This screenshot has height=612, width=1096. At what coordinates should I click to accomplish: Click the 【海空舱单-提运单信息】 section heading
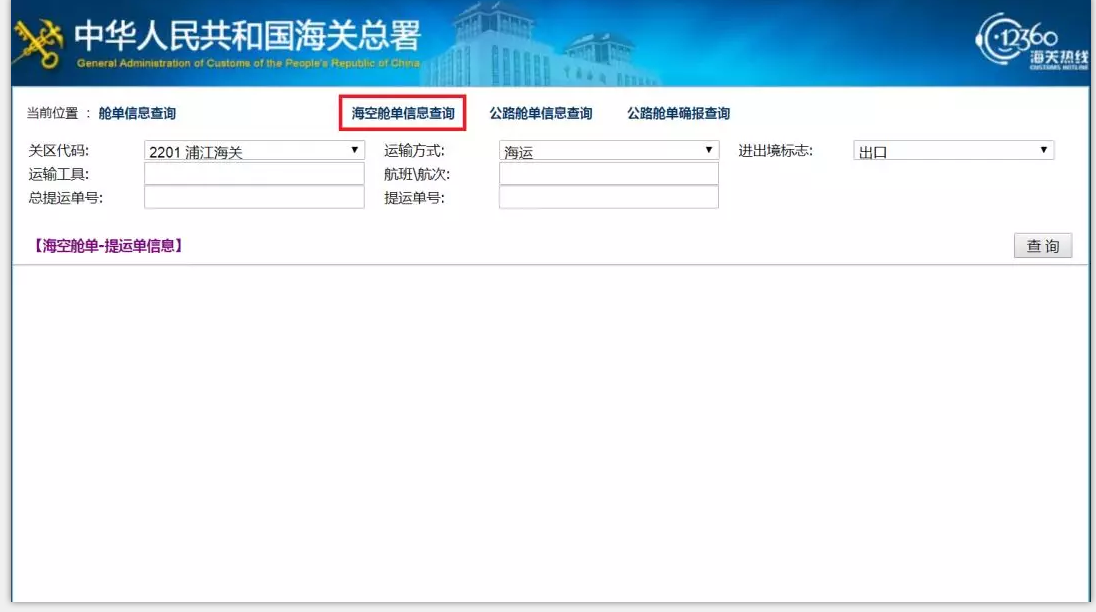coord(108,245)
